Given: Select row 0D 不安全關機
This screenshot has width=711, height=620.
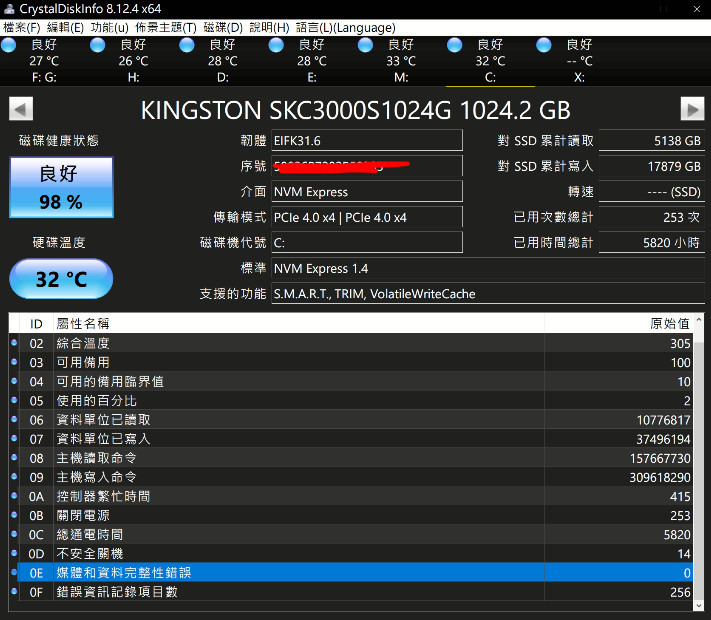Looking at the screenshot, I should point(350,553).
